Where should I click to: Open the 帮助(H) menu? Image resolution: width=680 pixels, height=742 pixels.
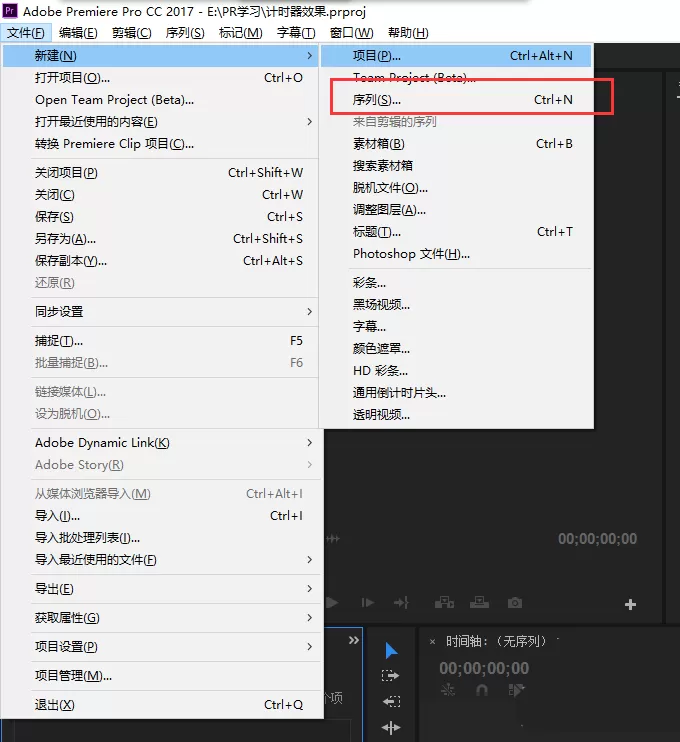(x=408, y=33)
